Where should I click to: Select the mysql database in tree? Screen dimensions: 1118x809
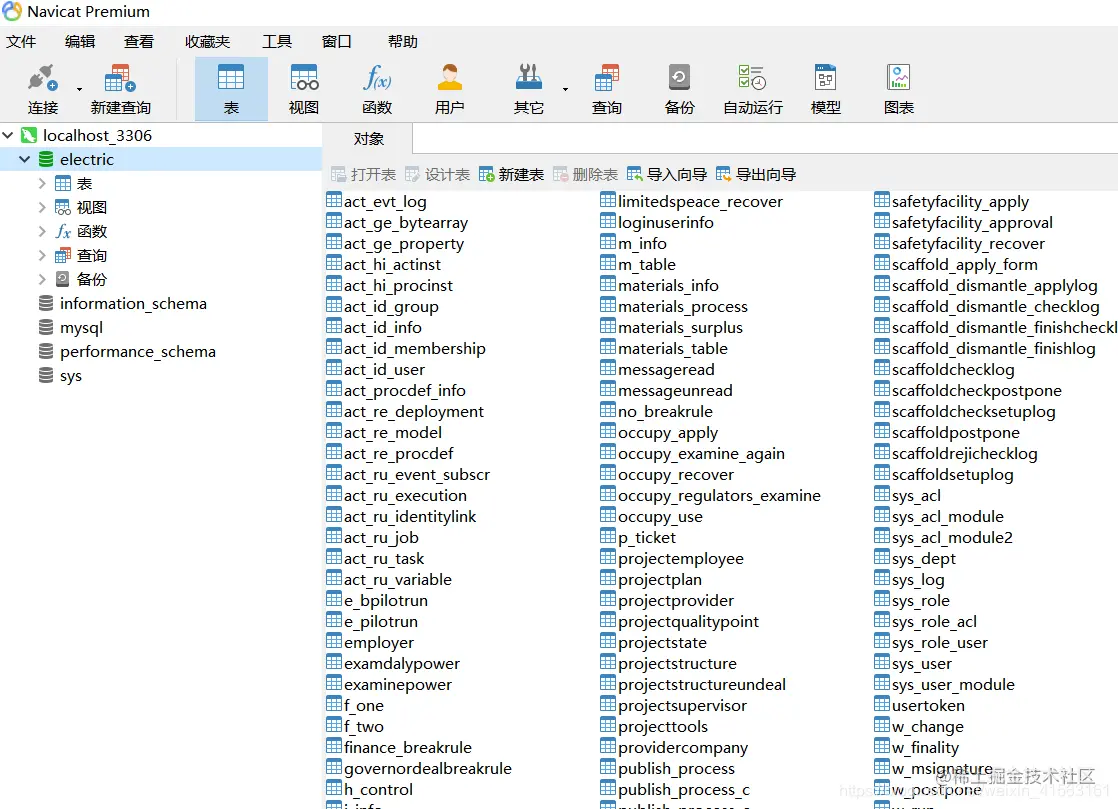click(71, 328)
